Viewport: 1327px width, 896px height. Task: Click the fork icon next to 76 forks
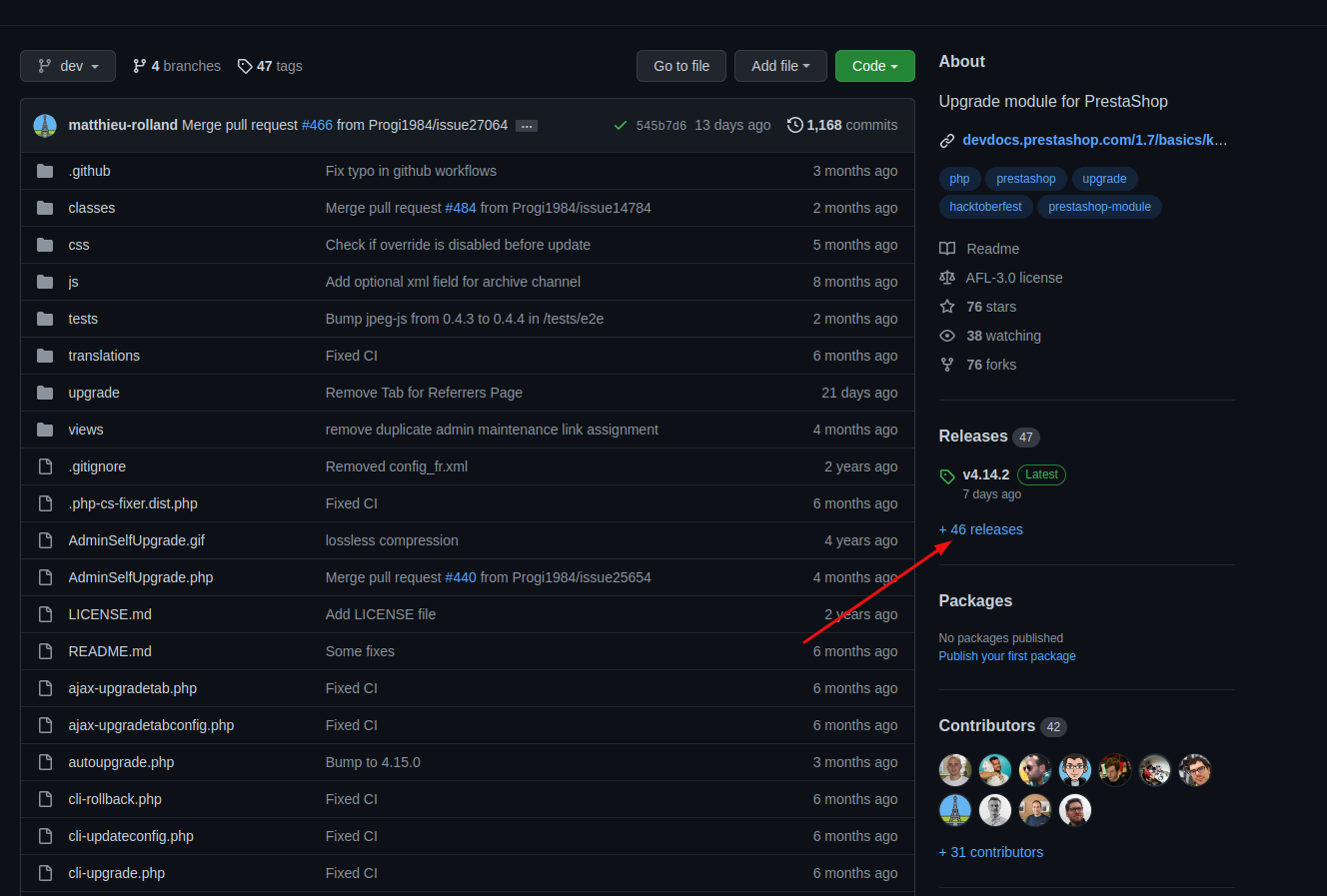point(946,364)
